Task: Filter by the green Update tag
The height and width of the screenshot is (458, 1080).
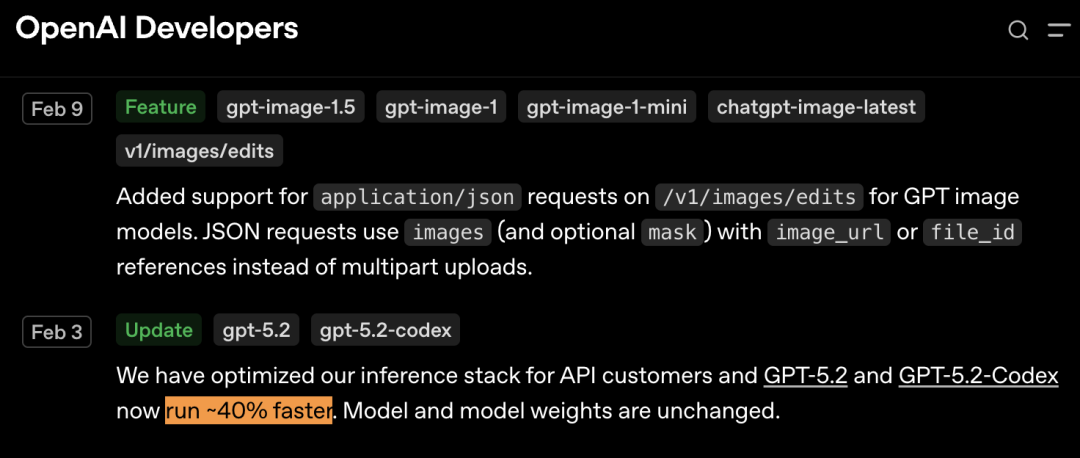Action: [x=159, y=330]
